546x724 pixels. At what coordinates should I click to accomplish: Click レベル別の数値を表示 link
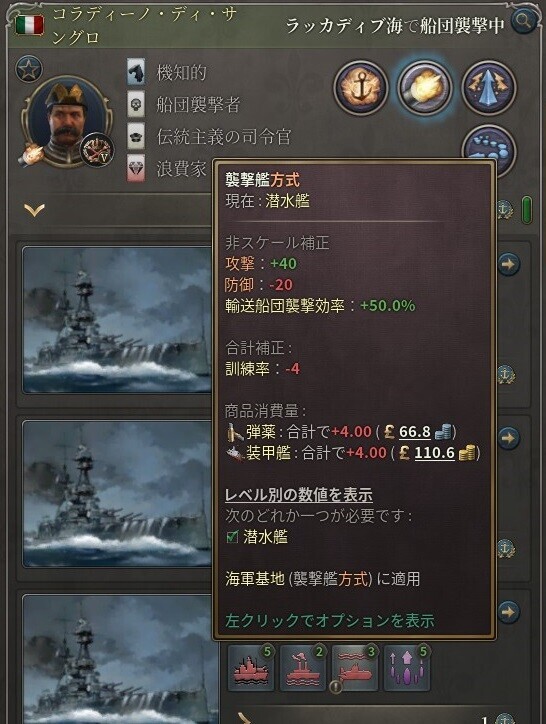pos(298,495)
